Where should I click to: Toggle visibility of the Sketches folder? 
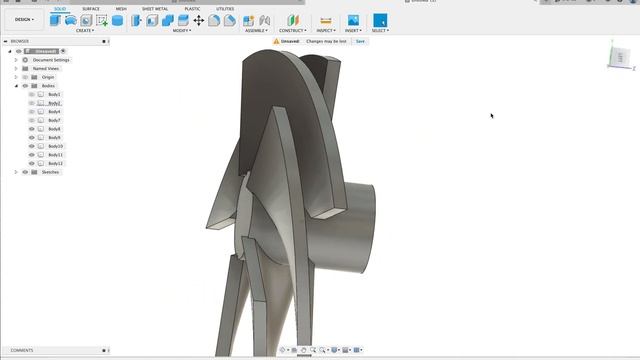pos(25,172)
